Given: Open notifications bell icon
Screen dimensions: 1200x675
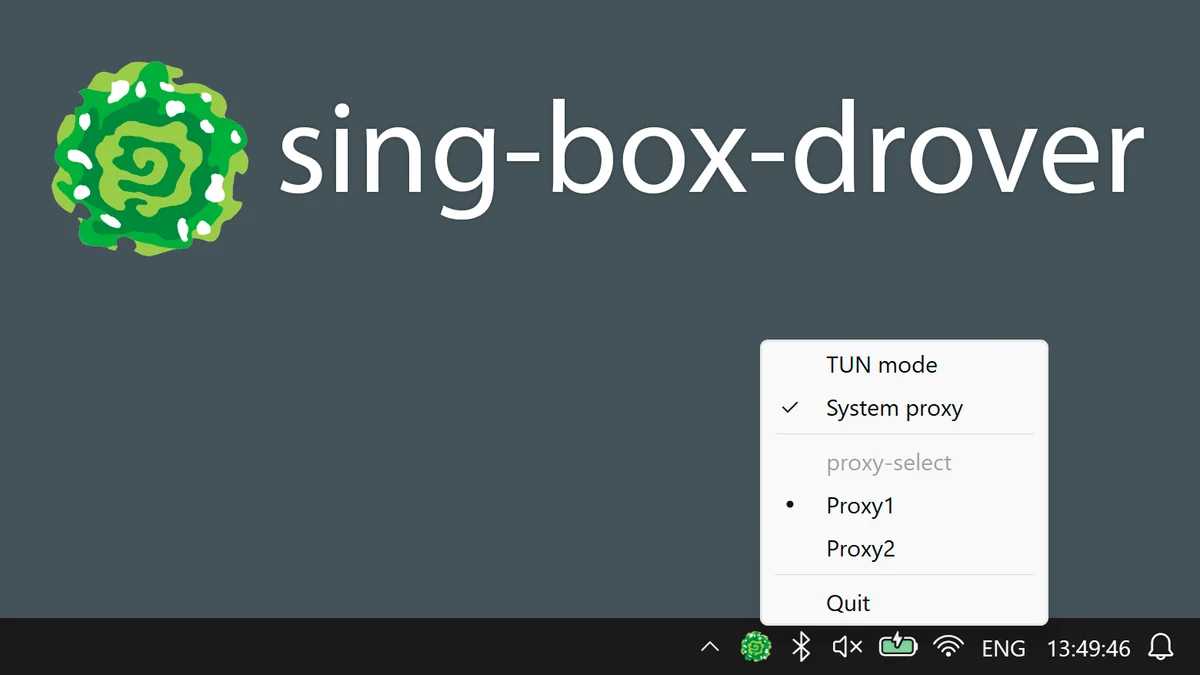Looking at the screenshot, I should 1161,647.
